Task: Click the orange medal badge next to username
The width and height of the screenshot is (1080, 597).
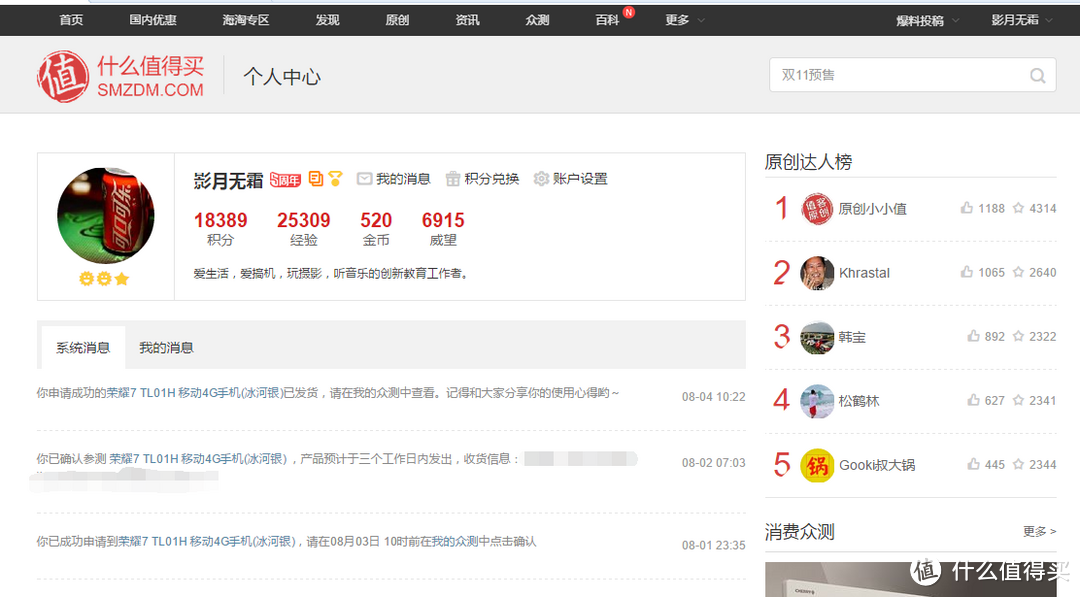Action: [x=315, y=179]
